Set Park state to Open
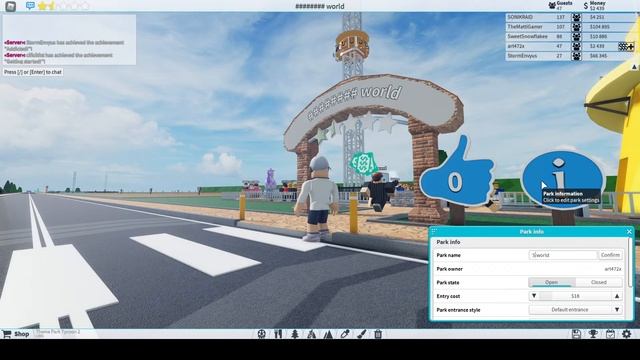The height and width of the screenshot is (360, 640). [551, 282]
